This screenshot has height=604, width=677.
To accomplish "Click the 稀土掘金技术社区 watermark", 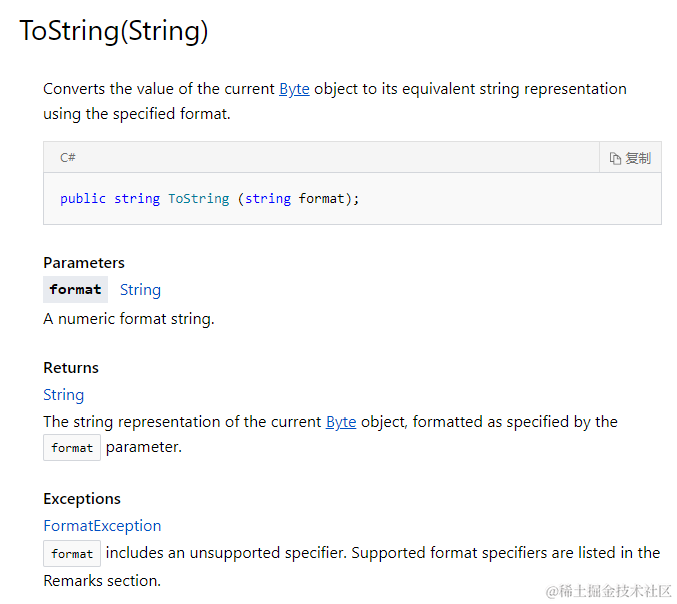I will (x=608, y=591).
